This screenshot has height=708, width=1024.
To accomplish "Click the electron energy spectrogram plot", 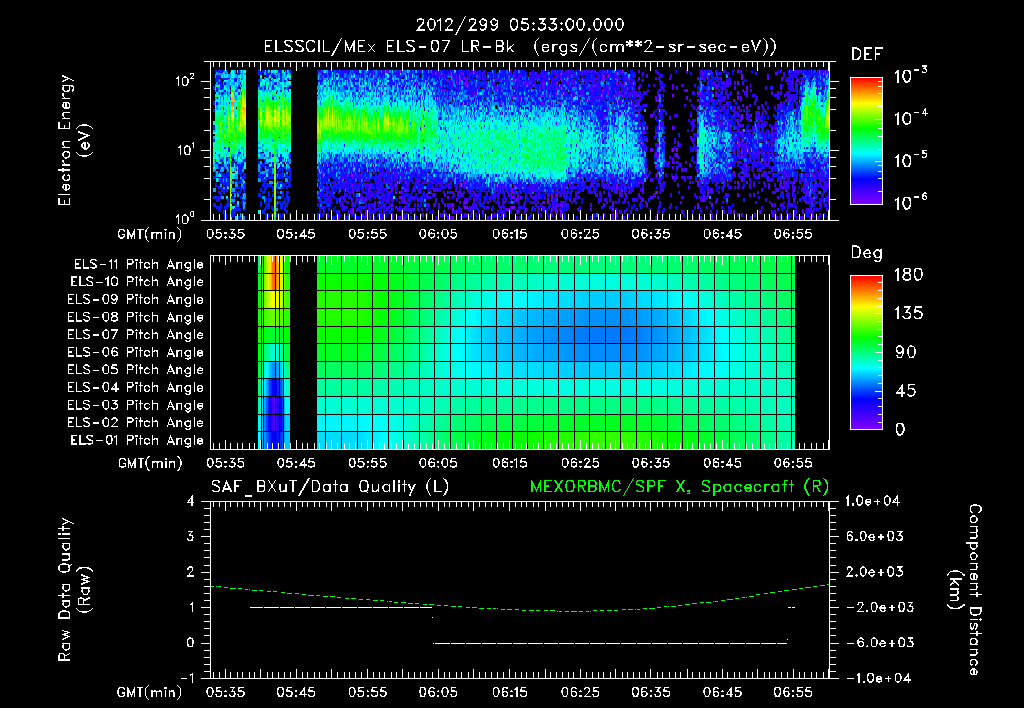I will click(520, 141).
